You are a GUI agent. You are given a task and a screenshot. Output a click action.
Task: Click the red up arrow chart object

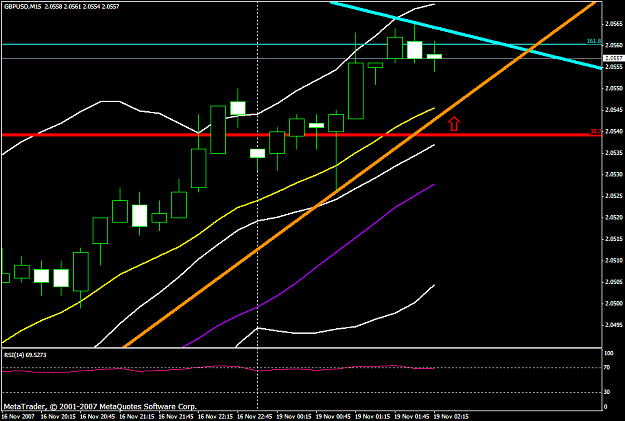[454, 124]
